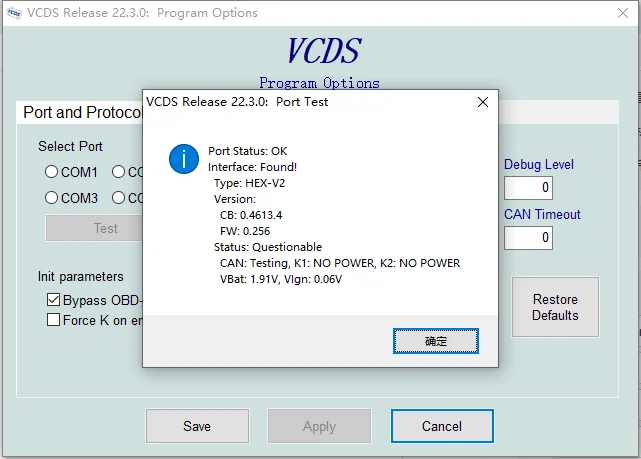This screenshot has width=641, height=459.
Task: Click the 'Port Status: OK' text
Action: [247, 151]
